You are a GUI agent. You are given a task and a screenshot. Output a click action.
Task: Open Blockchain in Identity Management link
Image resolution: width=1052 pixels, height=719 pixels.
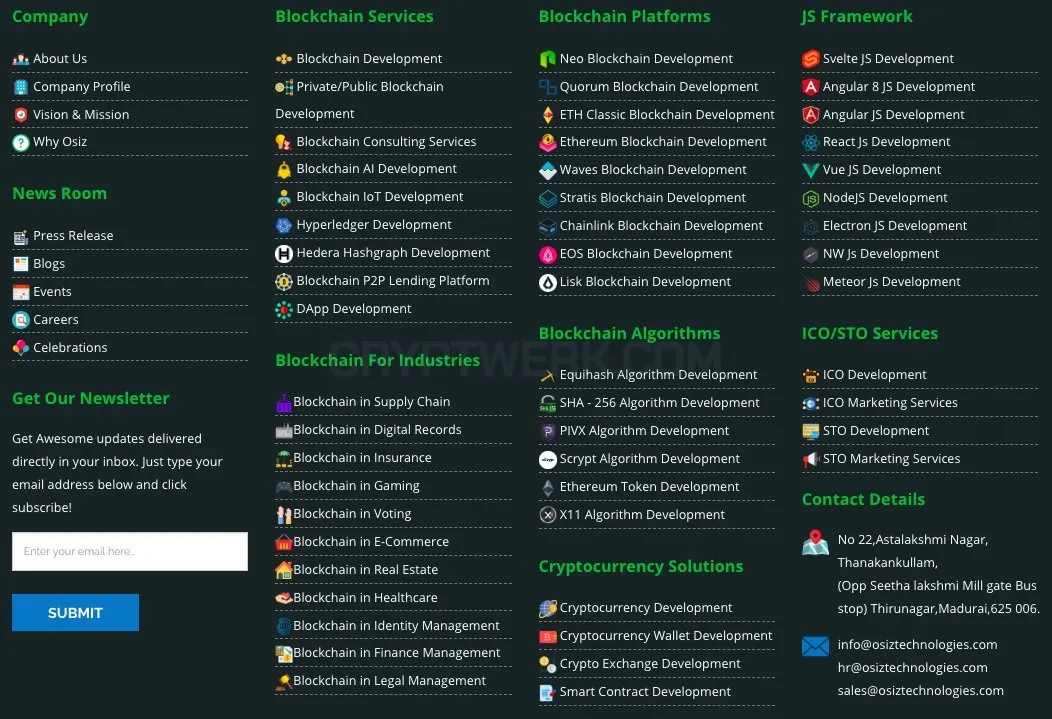(396, 626)
